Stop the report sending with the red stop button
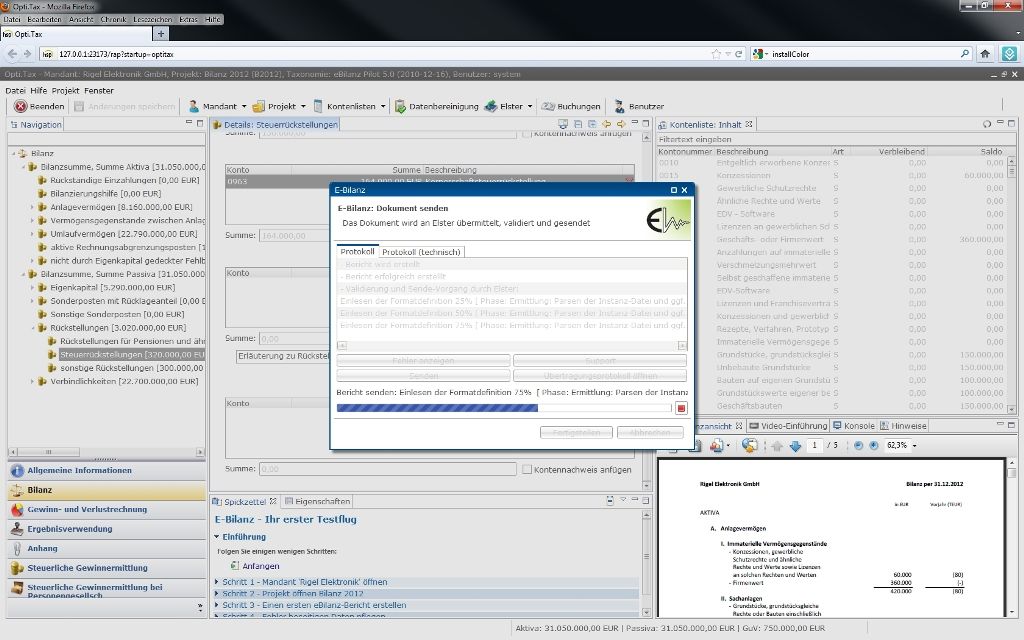 click(x=681, y=408)
